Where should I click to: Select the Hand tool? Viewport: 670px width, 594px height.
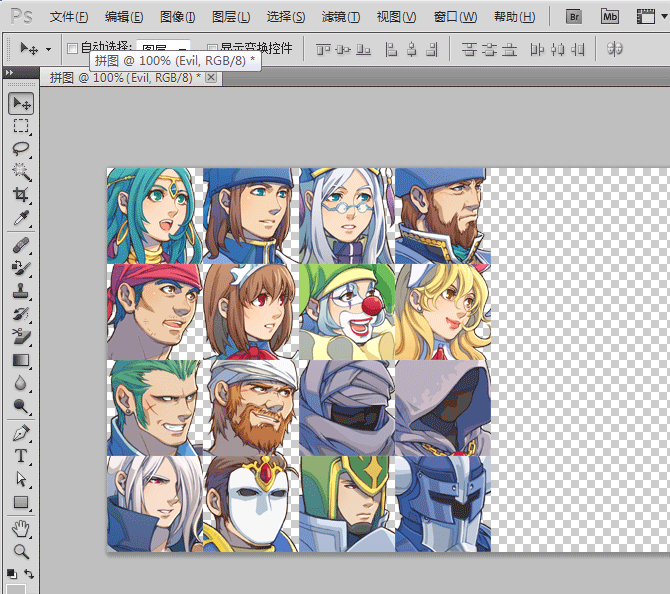20,528
